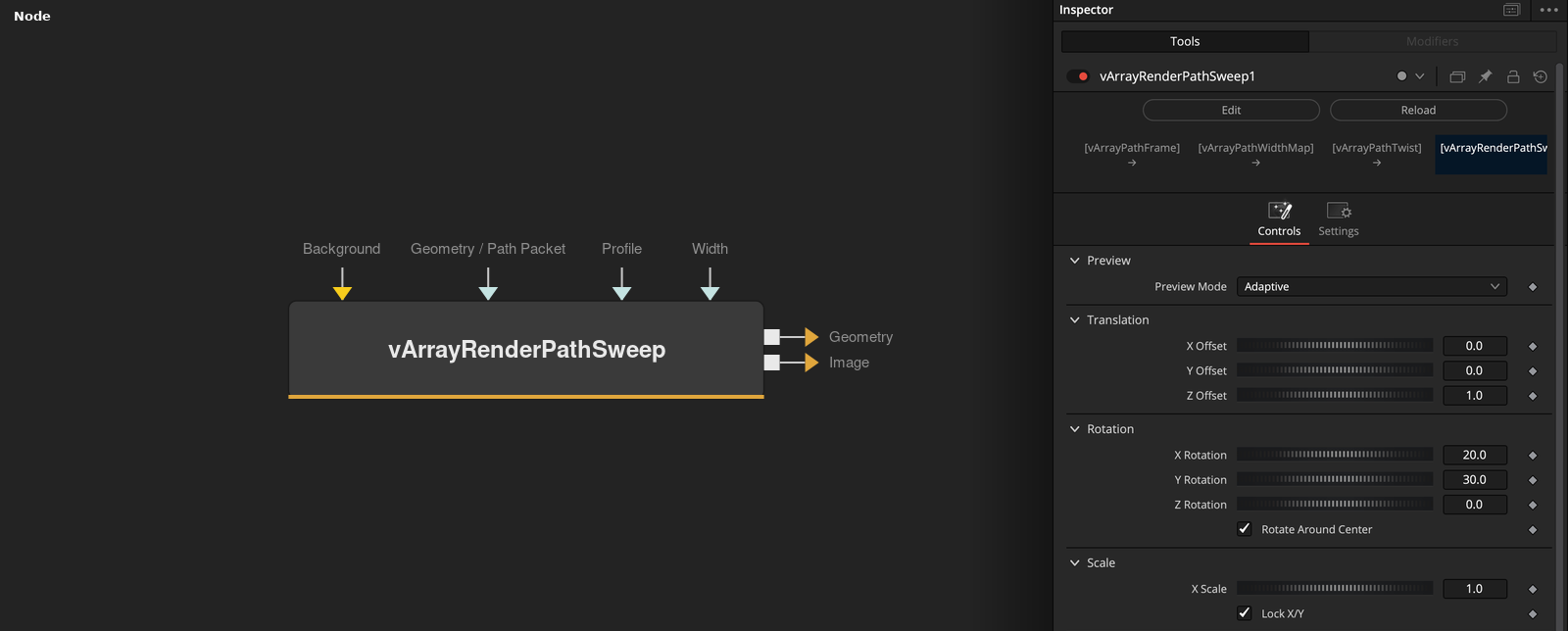Viewport: 1568px width, 631px height.
Task: Click keyframe diamond for Z Offset
Action: point(1533,396)
